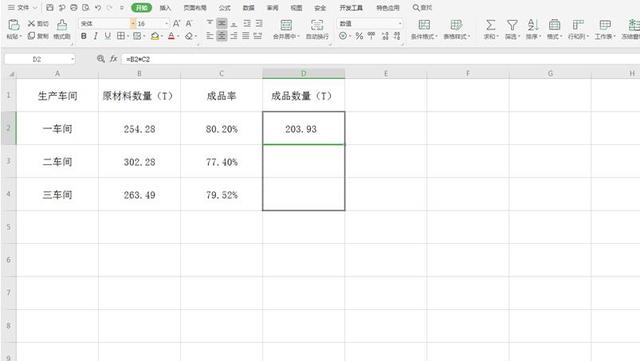This screenshot has width=640, height=361.
Task: Select column D header
Action: (304, 74)
